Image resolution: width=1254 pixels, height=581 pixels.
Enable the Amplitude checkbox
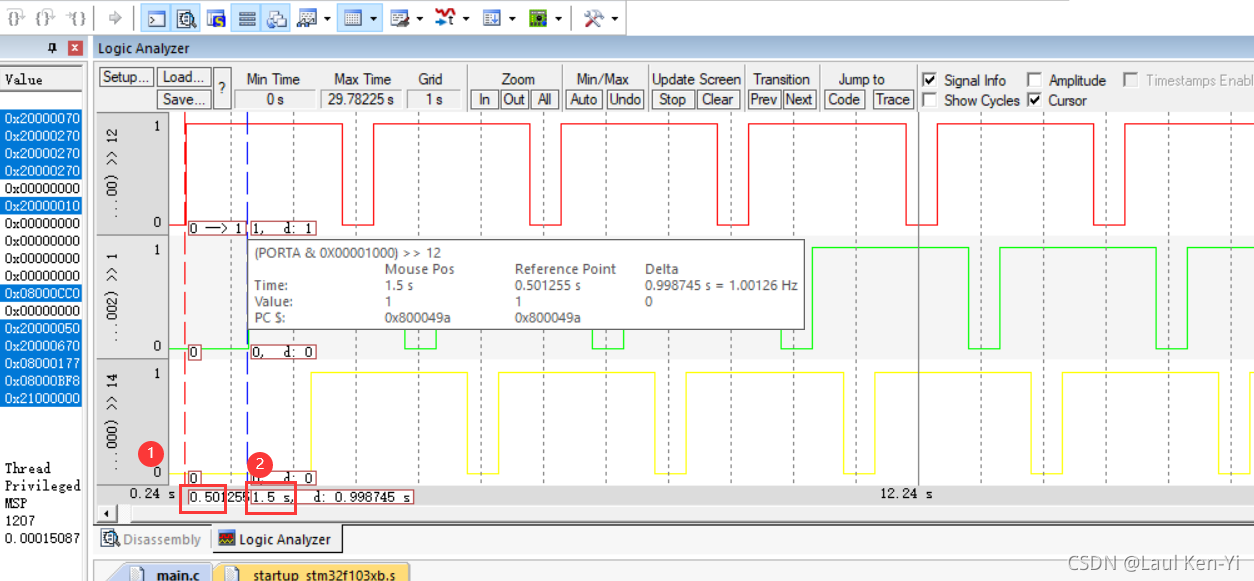point(1034,80)
